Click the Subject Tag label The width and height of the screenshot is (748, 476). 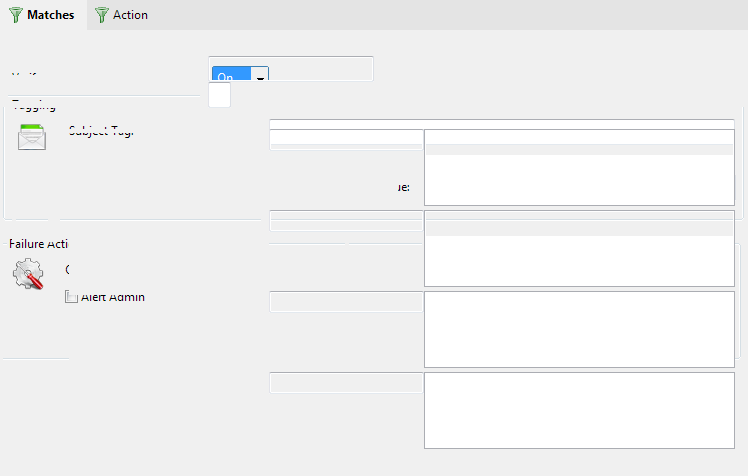101,131
